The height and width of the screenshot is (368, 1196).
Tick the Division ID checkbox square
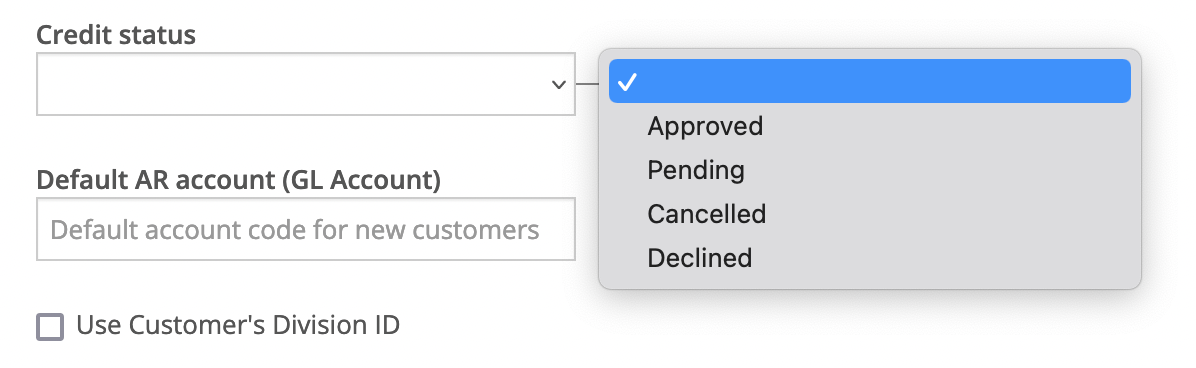click(50, 328)
